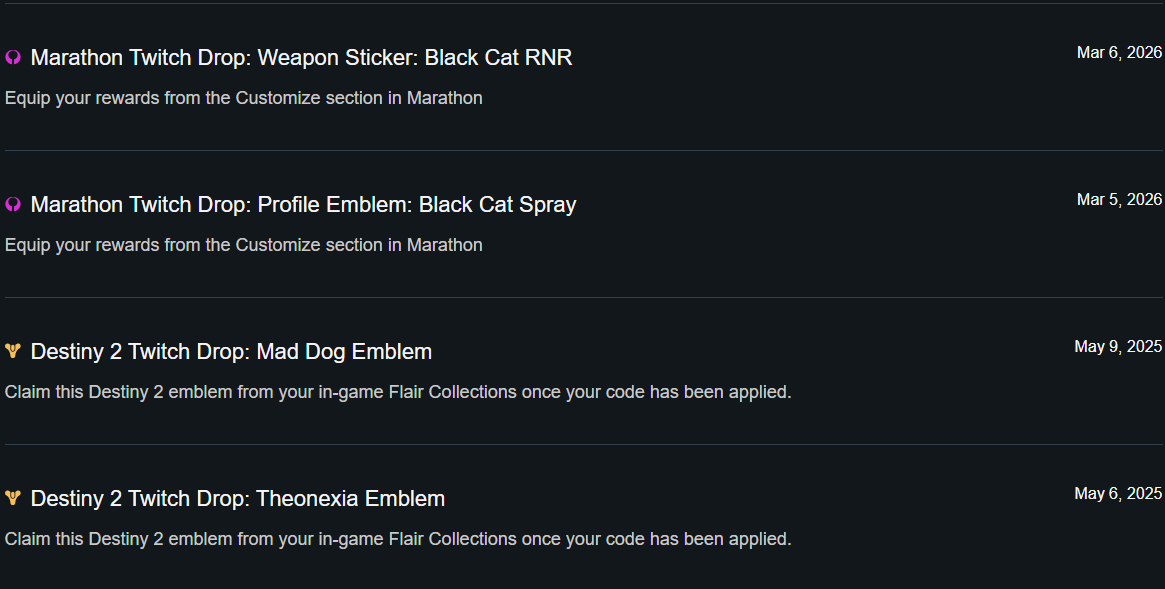Click the Mar 6, 2026 date
Viewport: 1165px width, 589px height.
click(1119, 53)
